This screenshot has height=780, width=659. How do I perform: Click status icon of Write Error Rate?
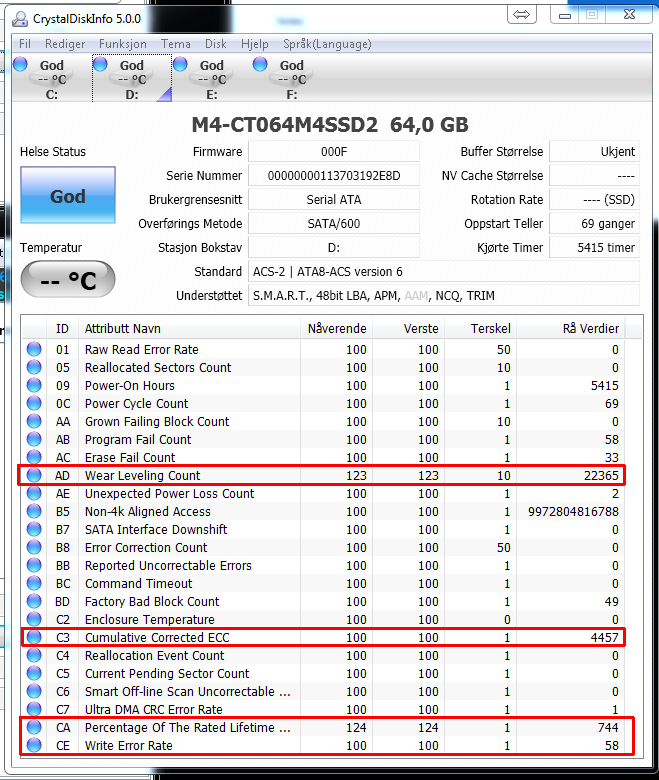pos(34,745)
